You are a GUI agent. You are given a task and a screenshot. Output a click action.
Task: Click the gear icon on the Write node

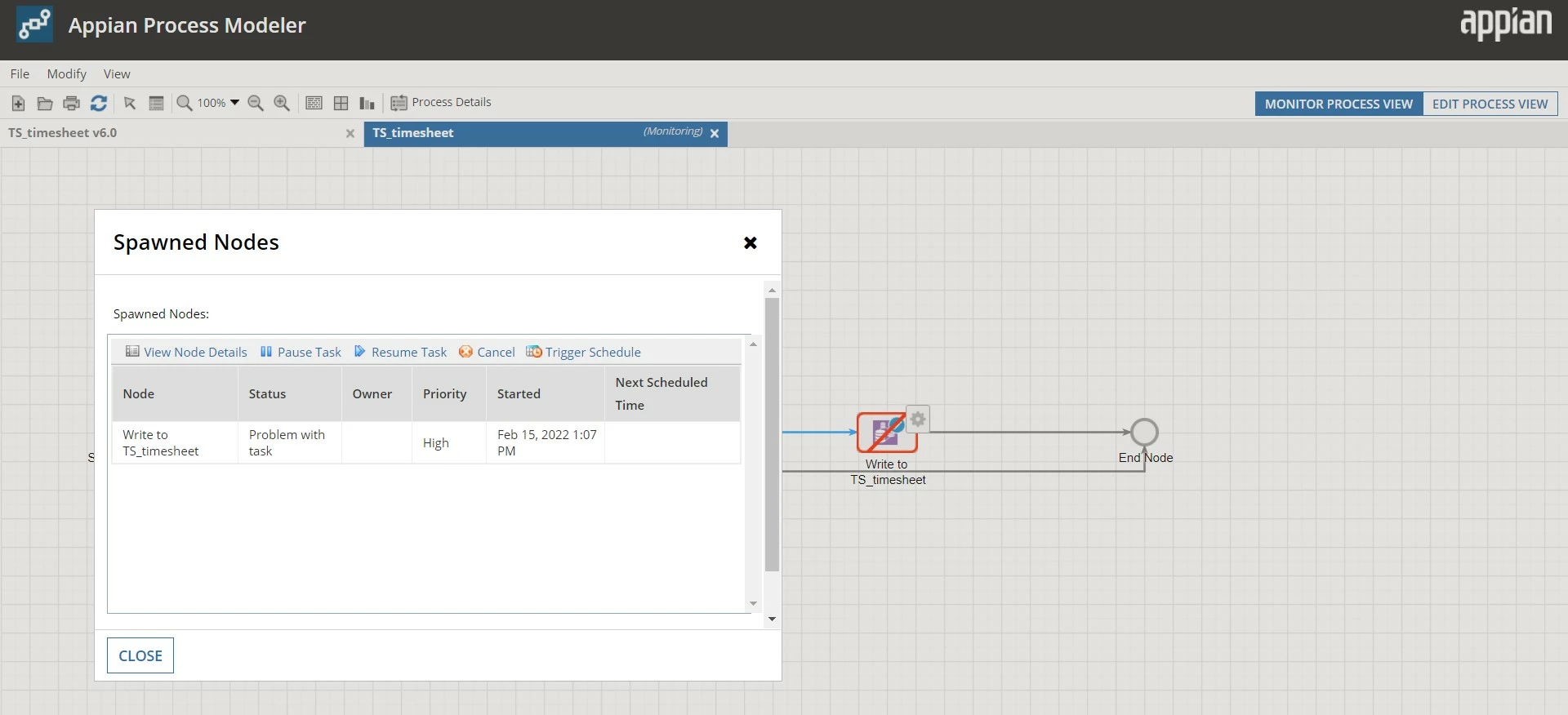(x=918, y=420)
